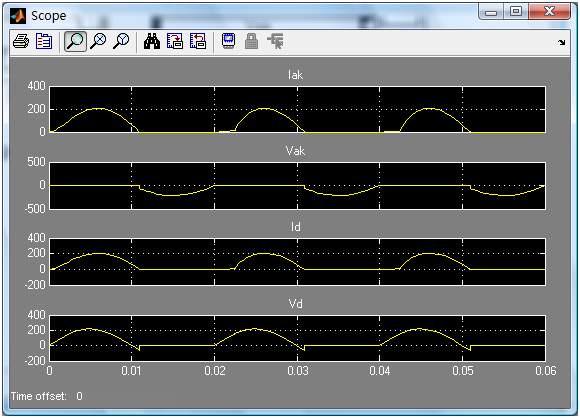580x418 pixels.
Task: Click inside the Id plot area
Action: (x=297, y=262)
